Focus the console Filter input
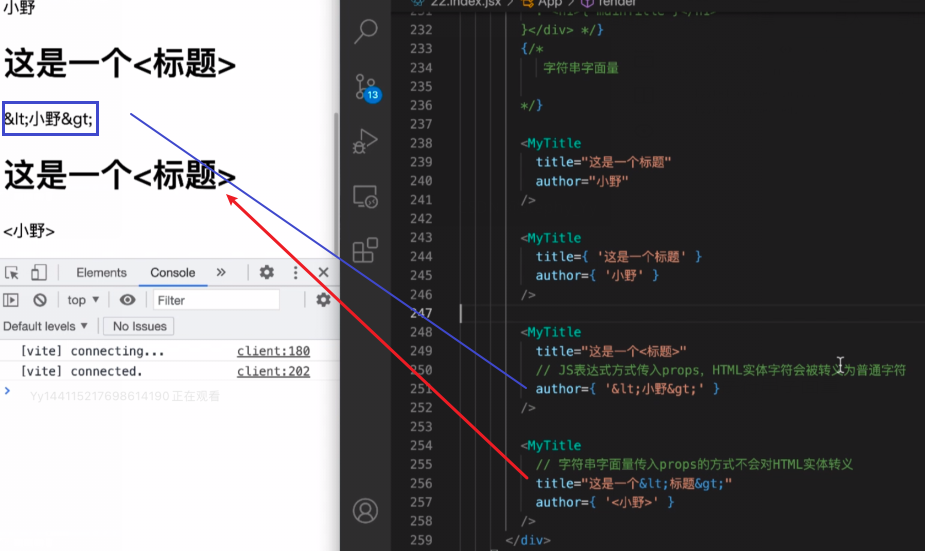The width and height of the screenshot is (925, 551). (x=216, y=300)
